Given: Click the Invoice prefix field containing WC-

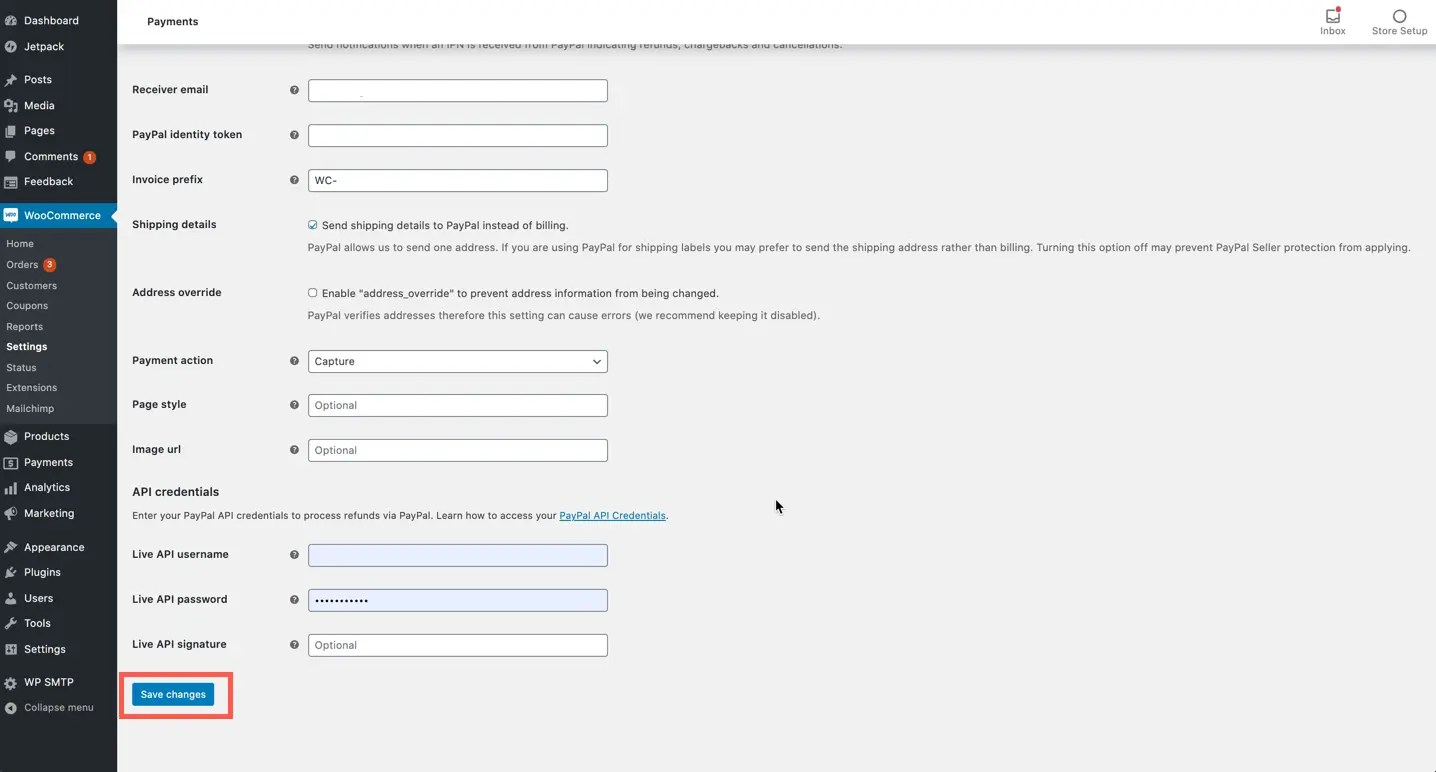Looking at the screenshot, I should click(x=458, y=180).
